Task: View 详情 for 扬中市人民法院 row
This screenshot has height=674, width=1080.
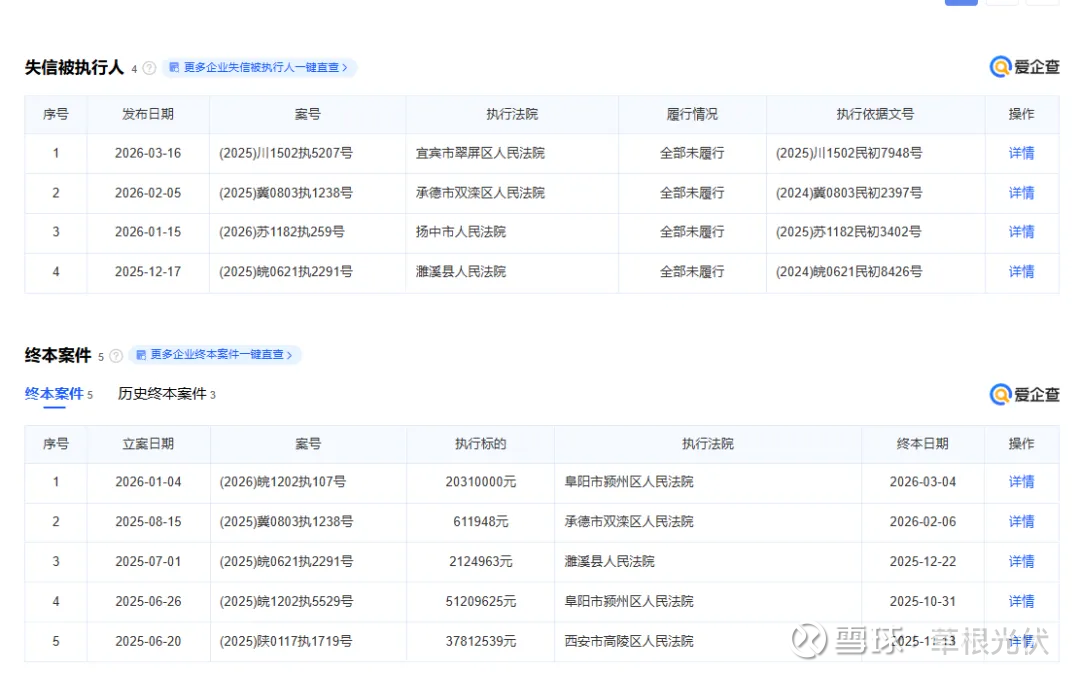Action: tap(1021, 232)
